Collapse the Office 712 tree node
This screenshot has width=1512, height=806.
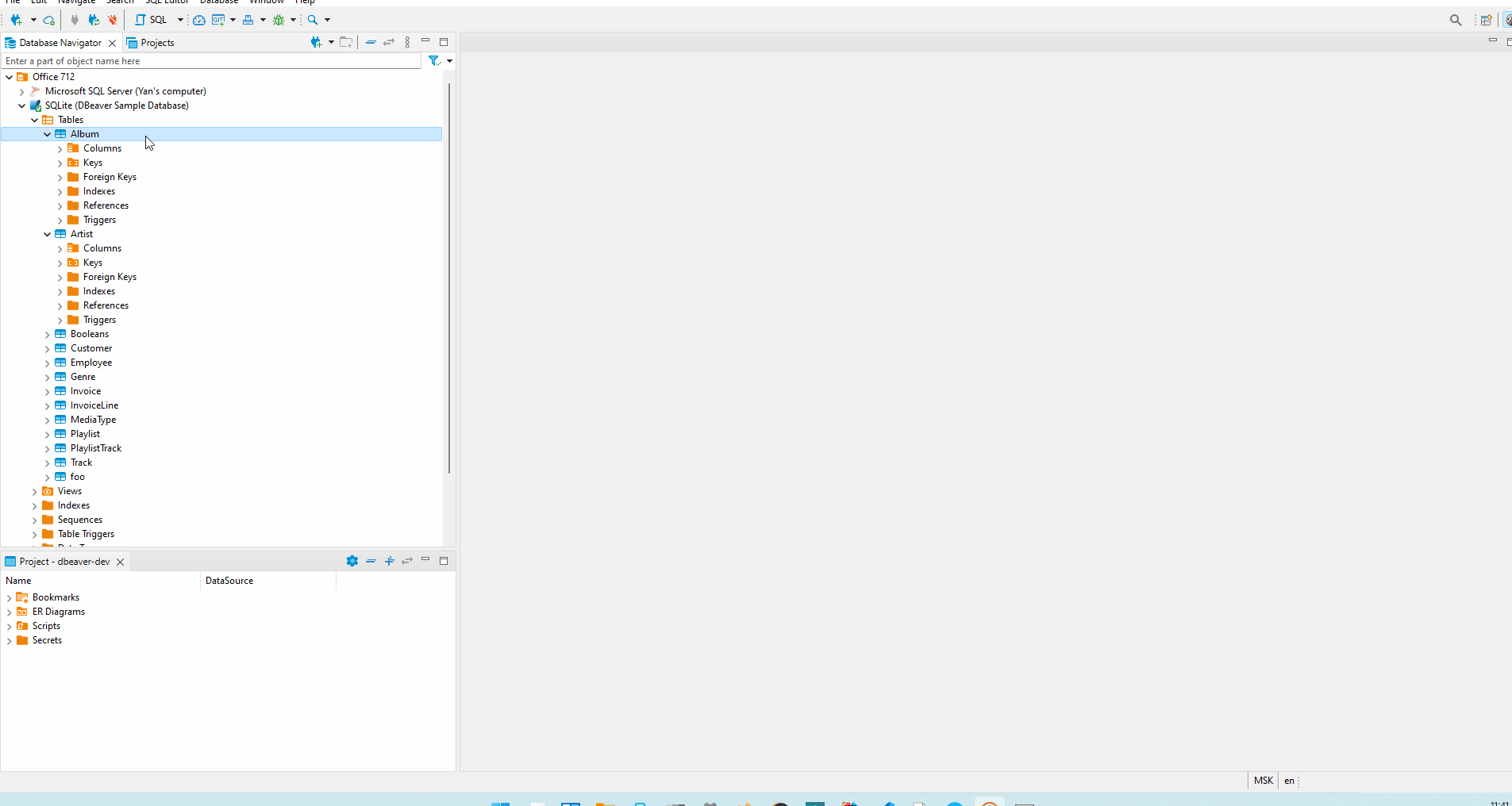[x=10, y=77]
